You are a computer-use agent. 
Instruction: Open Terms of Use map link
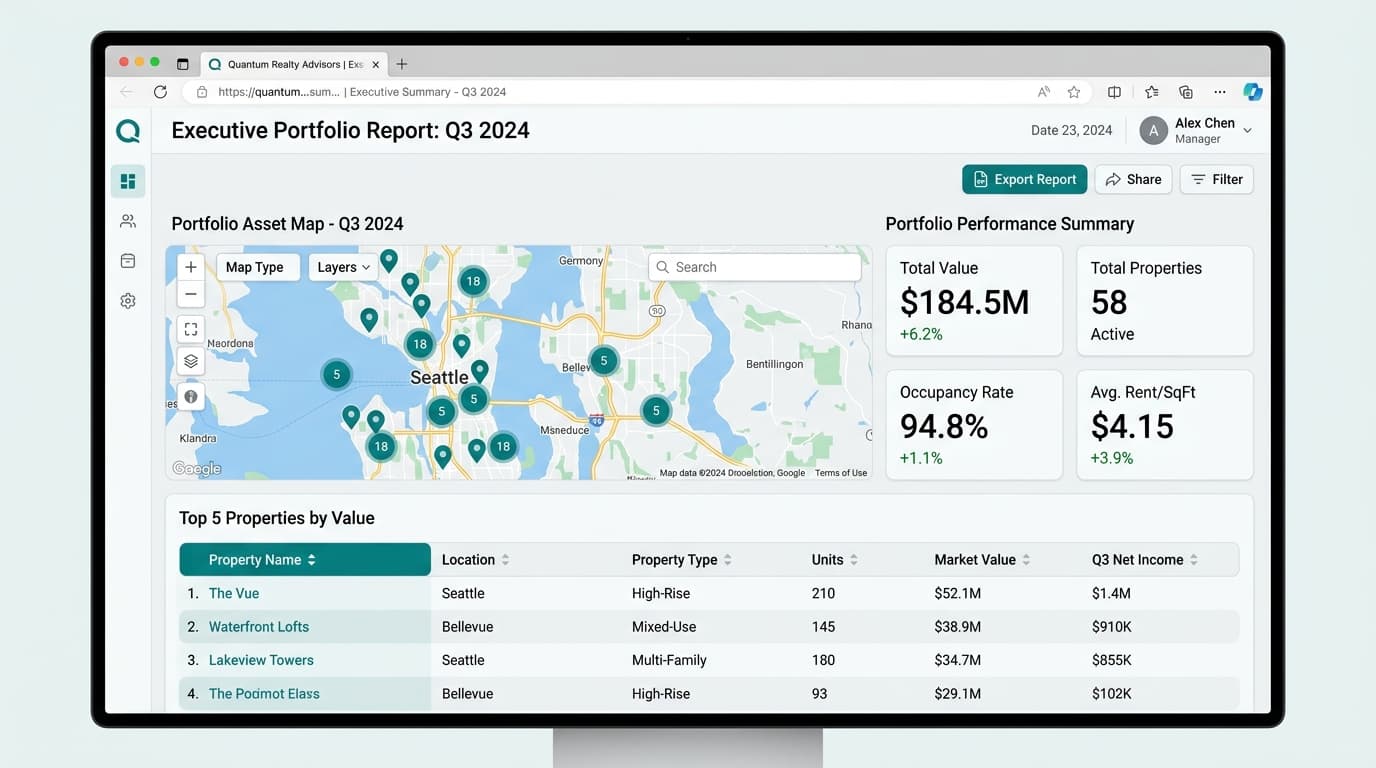point(841,473)
